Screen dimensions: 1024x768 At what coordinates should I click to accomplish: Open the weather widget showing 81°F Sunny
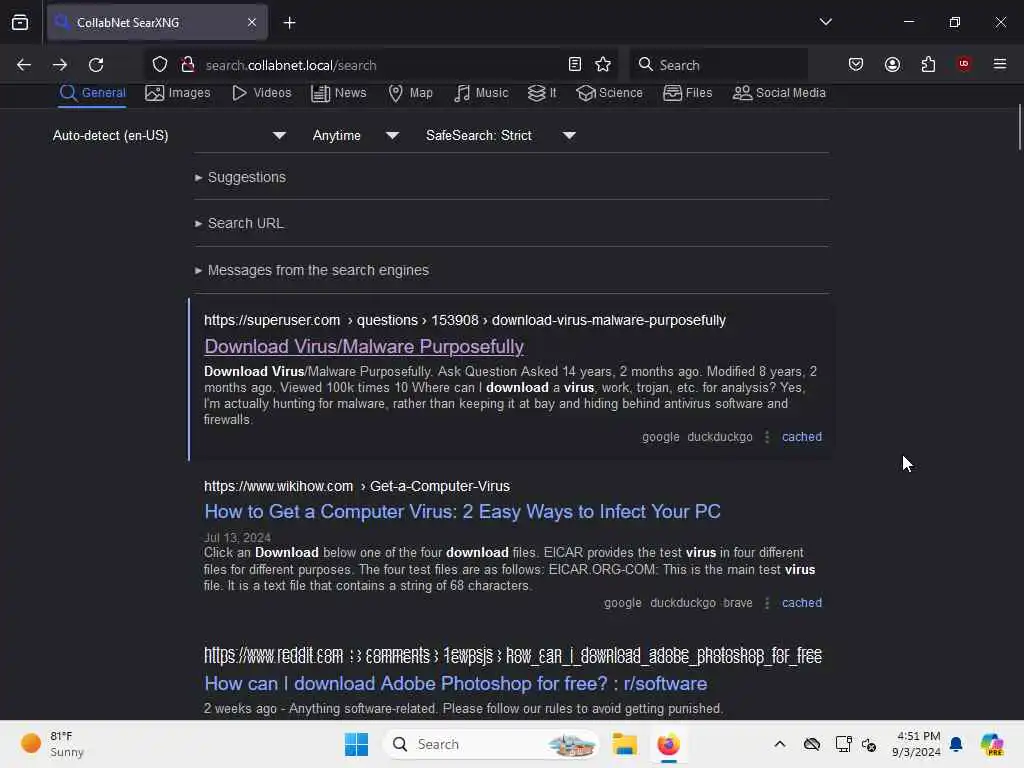pyautogui.click(x=52, y=744)
